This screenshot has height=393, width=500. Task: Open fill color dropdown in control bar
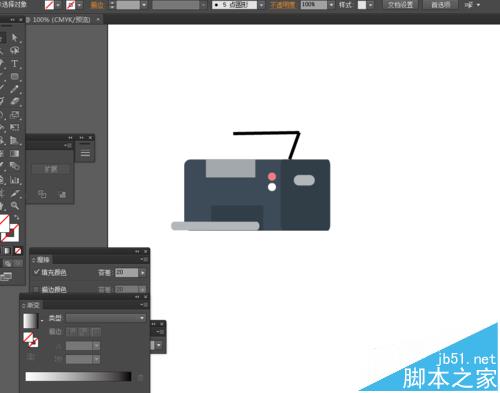(58, 5)
